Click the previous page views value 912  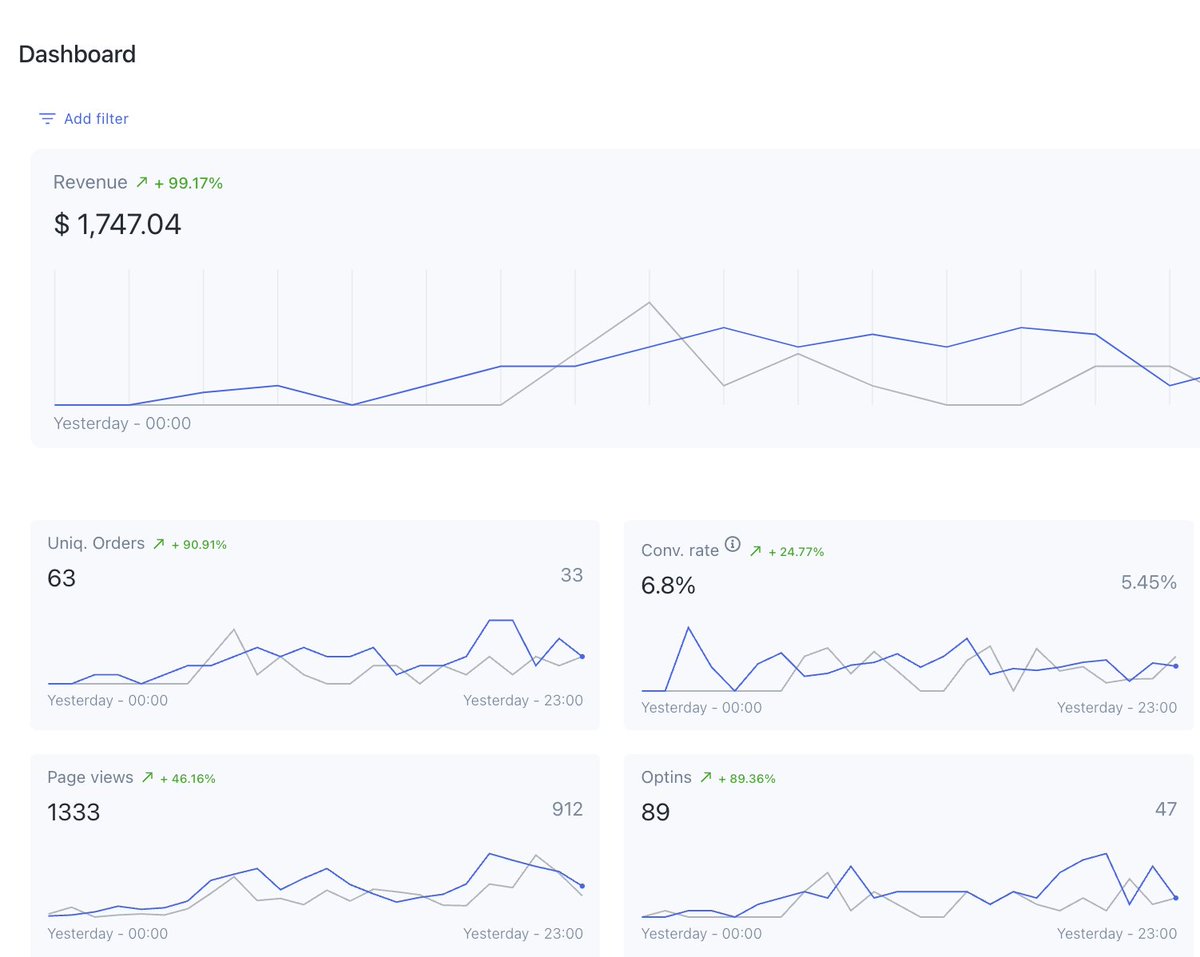pos(567,809)
